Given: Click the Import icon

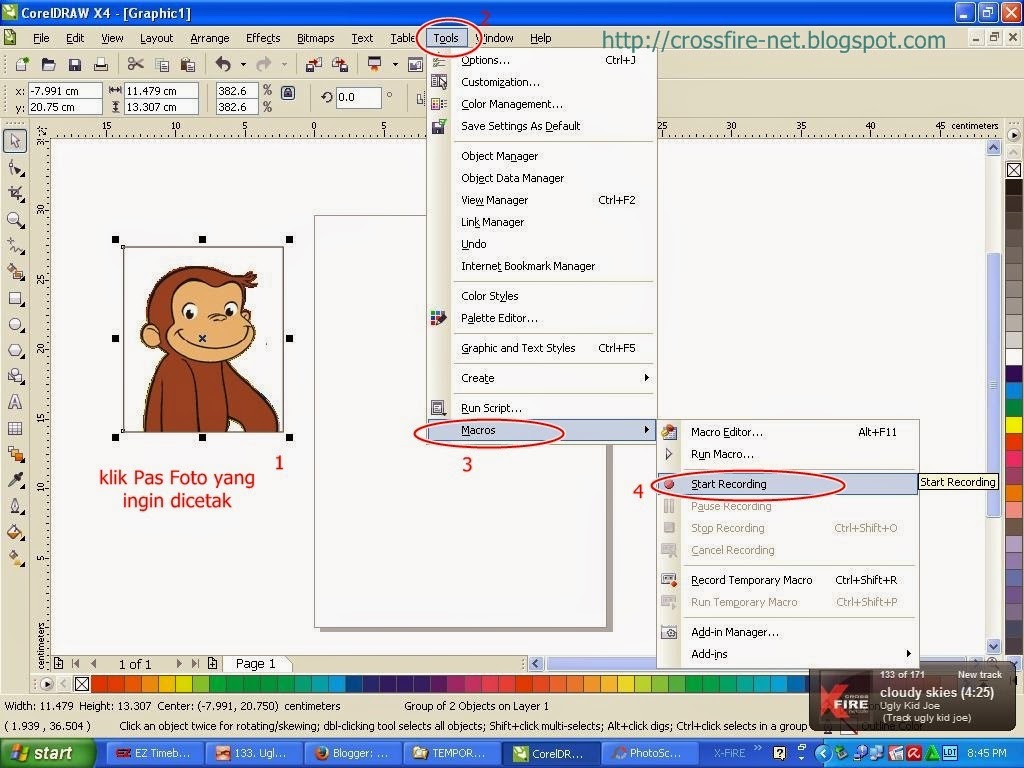Looking at the screenshot, I should pyautogui.click(x=313, y=64).
